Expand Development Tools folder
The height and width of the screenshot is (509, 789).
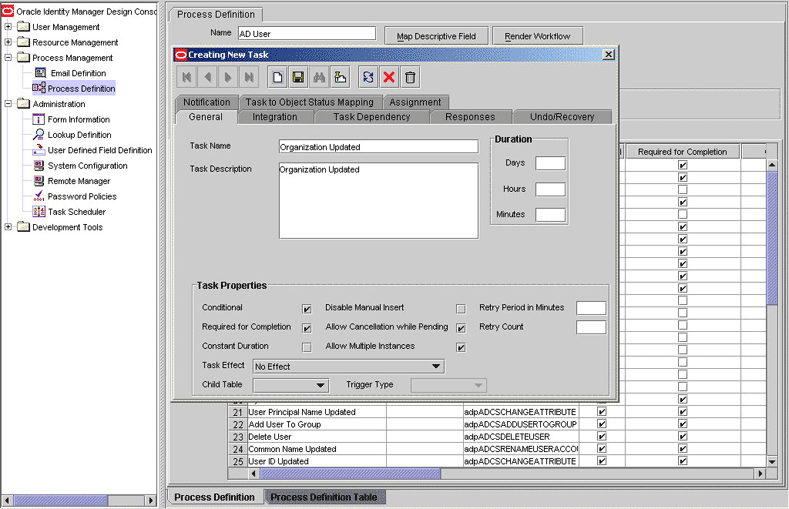tap(8, 227)
